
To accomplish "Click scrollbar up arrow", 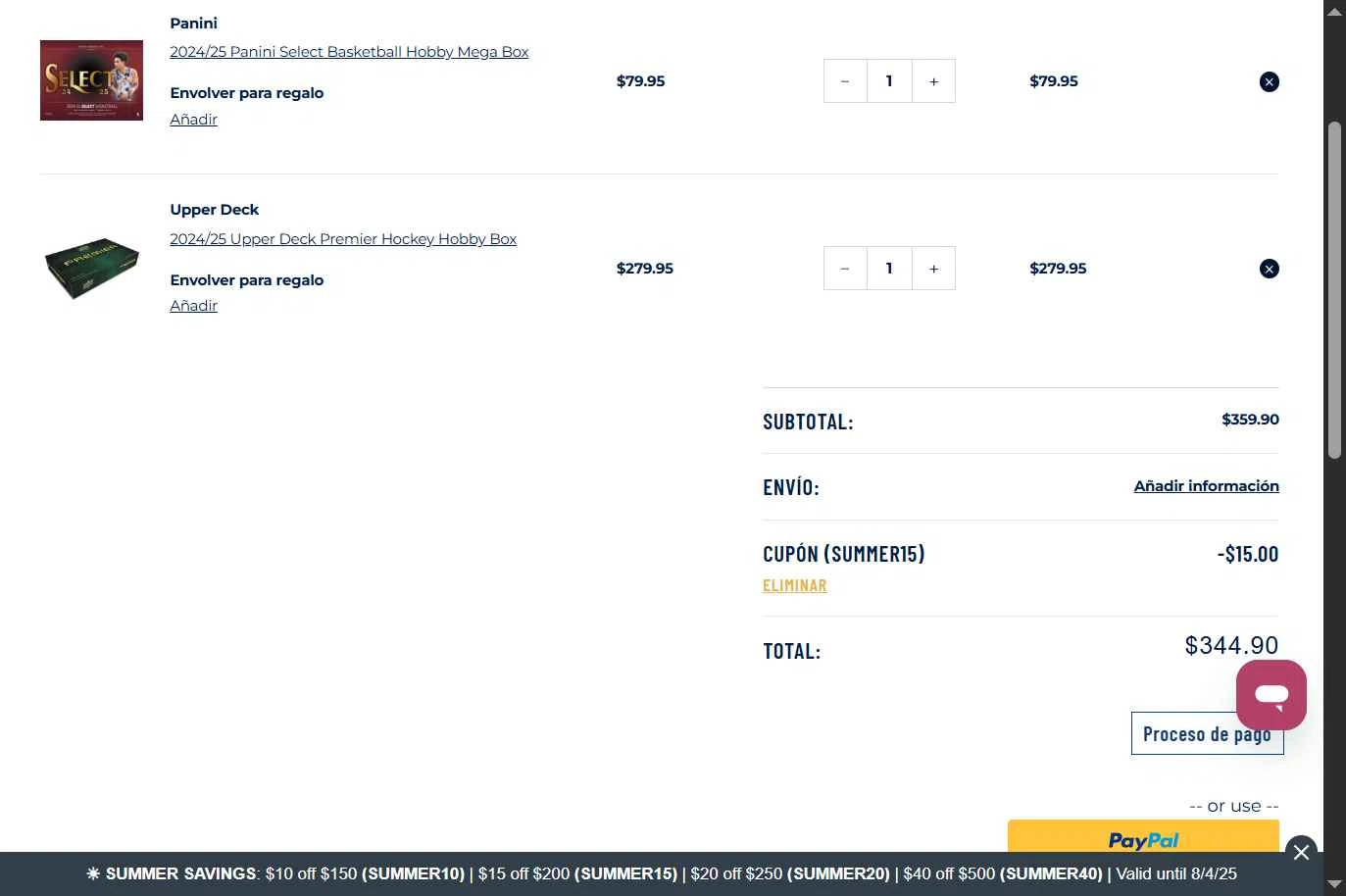I will pyautogui.click(x=1334, y=12).
